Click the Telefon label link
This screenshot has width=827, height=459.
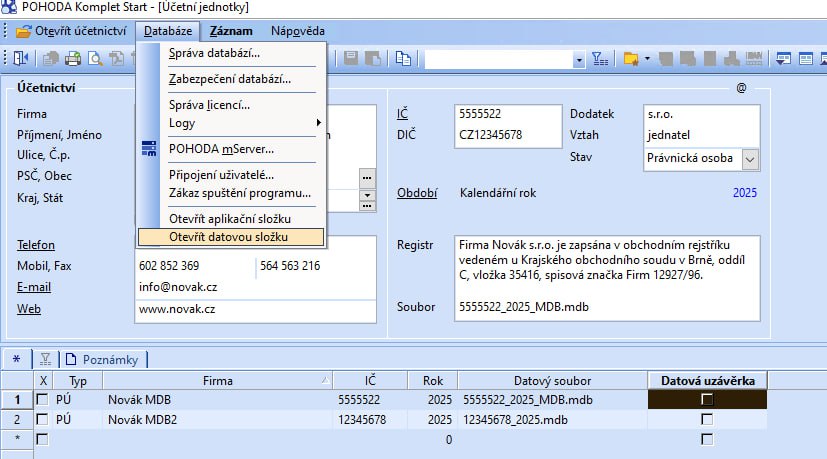36,245
